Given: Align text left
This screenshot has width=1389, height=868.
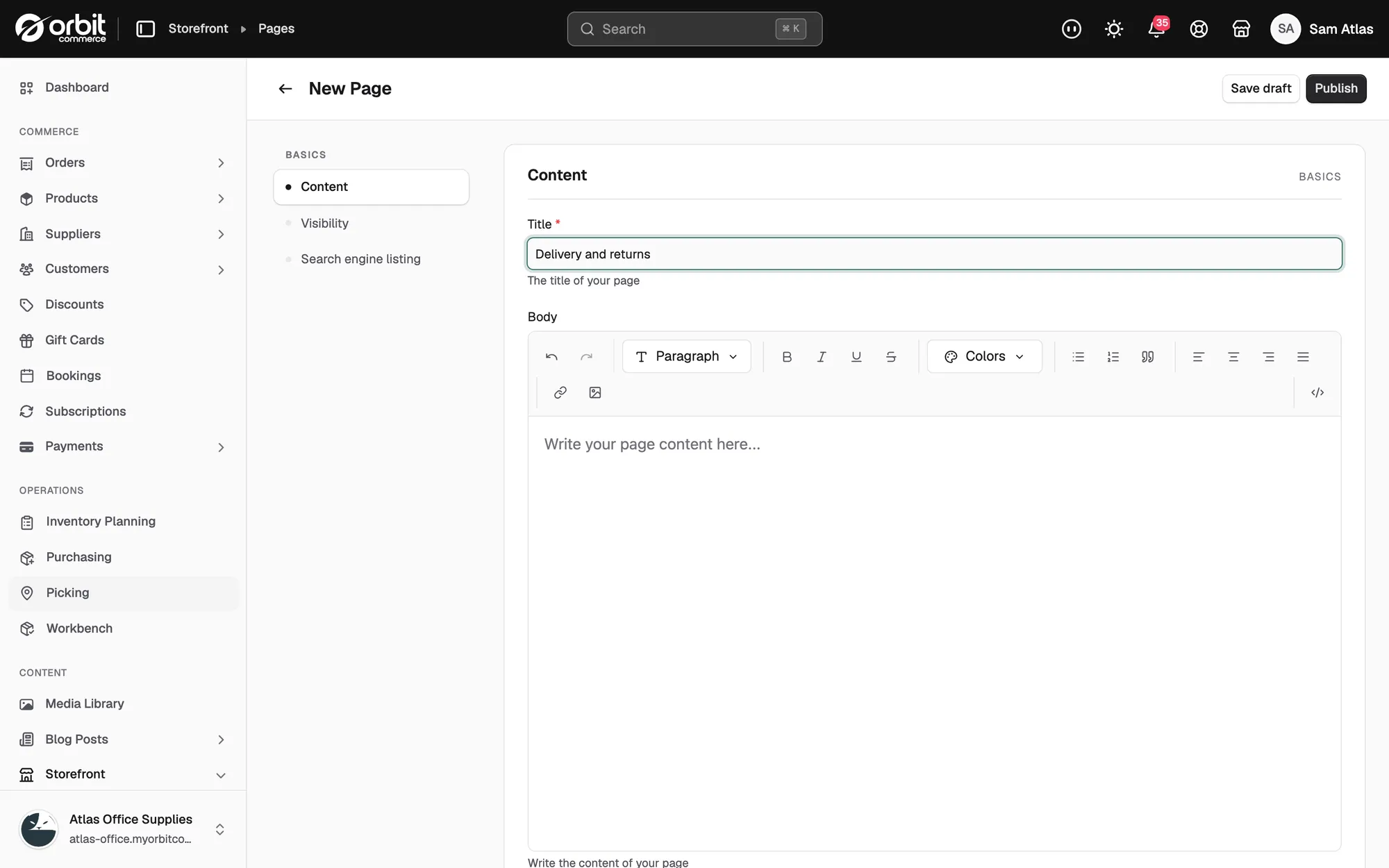Looking at the screenshot, I should tap(1199, 356).
